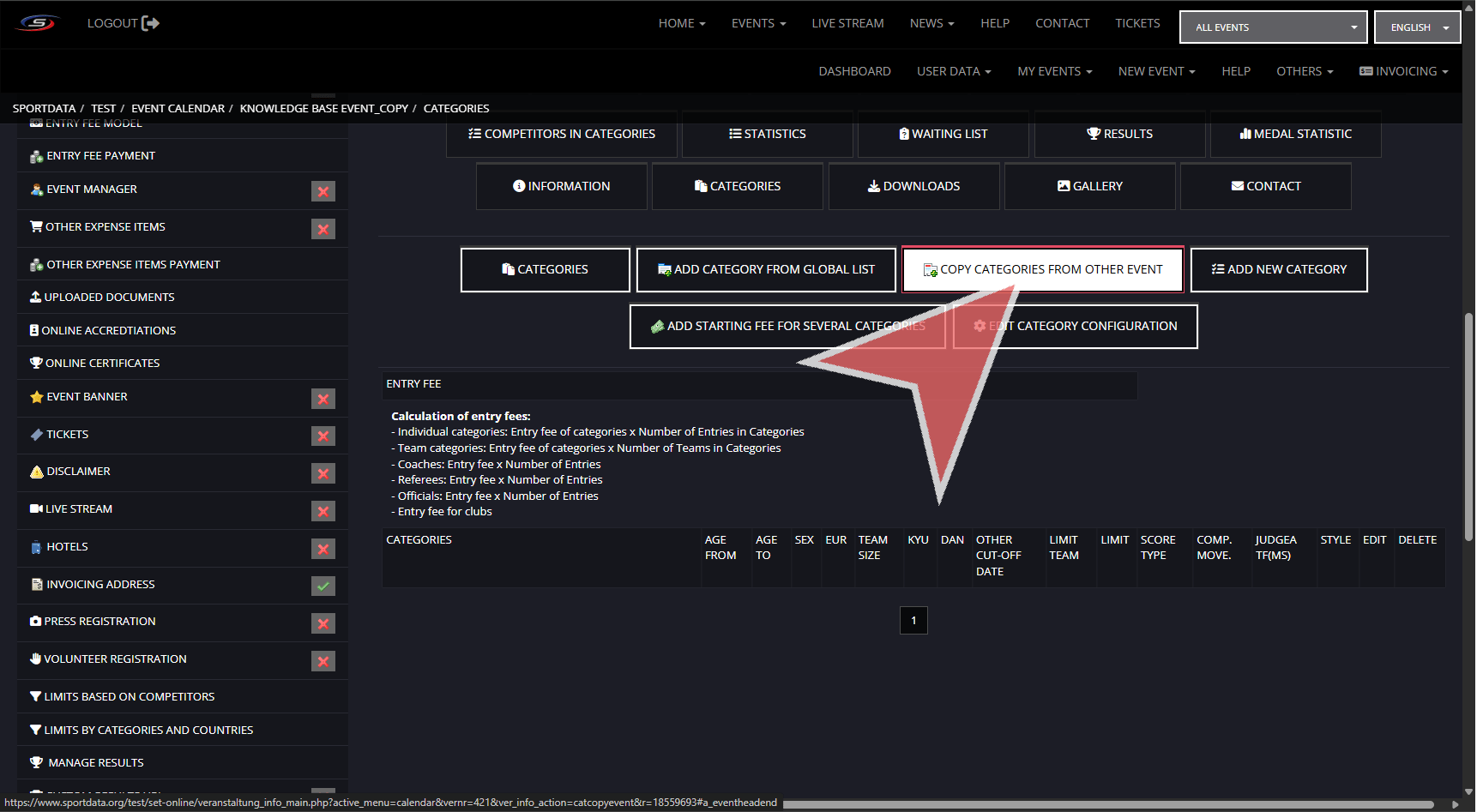This screenshot has height=812, width=1477.
Task: Click the Results trophy icon
Action: pyautogui.click(x=1093, y=134)
